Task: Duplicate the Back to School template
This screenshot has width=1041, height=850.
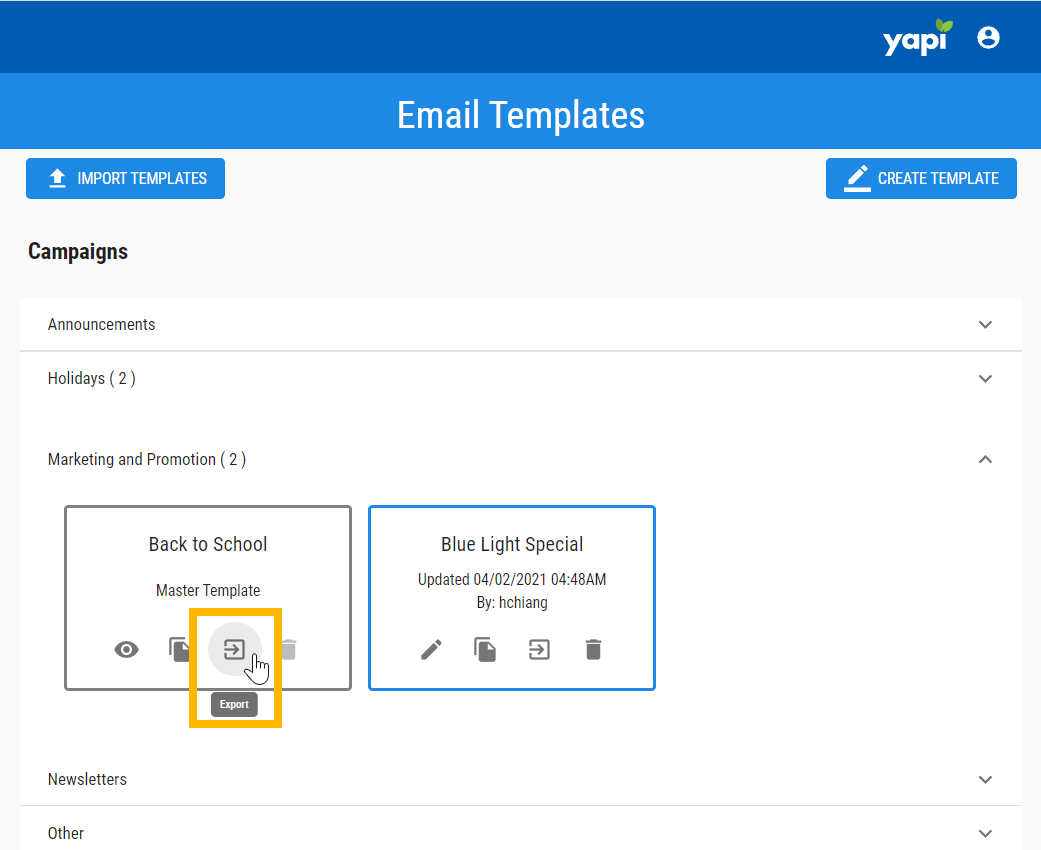Action: (x=180, y=649)
